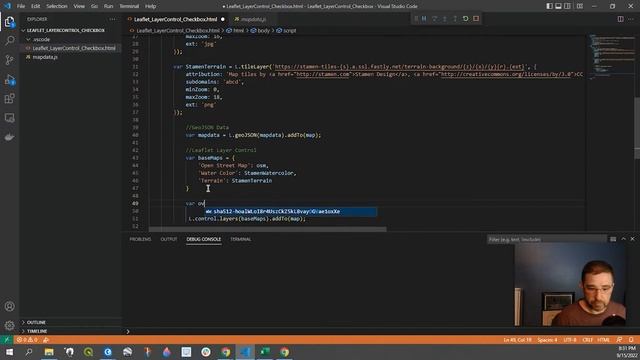This screenshot has height=360, width=640.
Task: Click the Filter input in debug console
Action: [547, 239]
